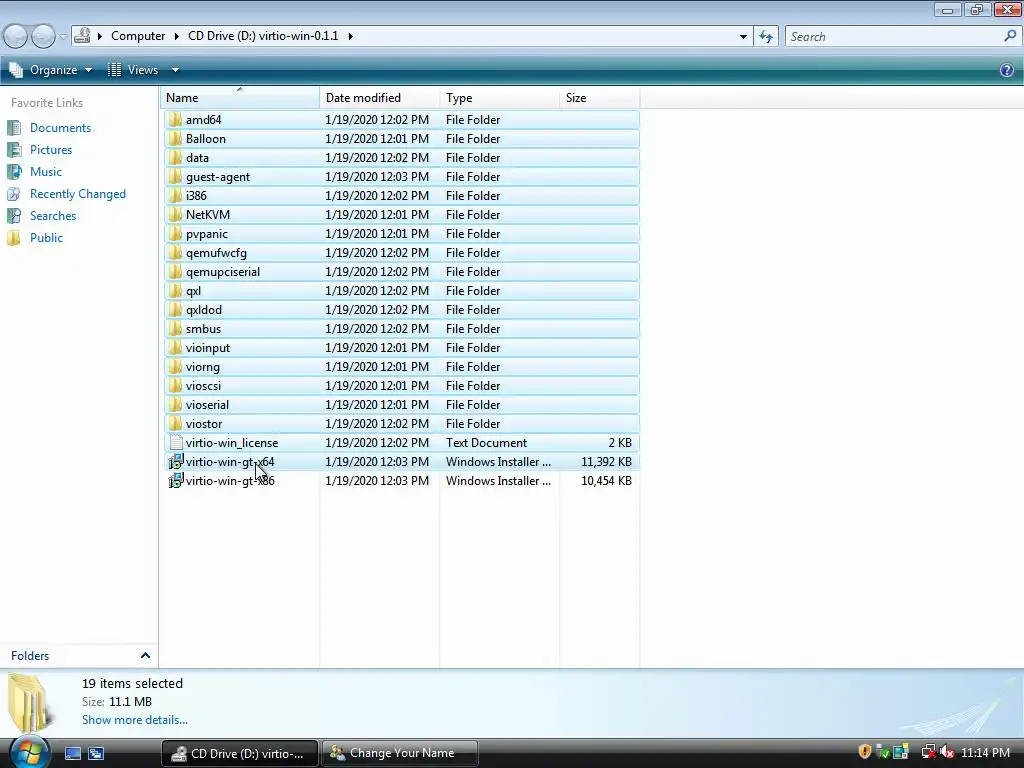Open Searches in Favorite Links

tap(53, 216)
